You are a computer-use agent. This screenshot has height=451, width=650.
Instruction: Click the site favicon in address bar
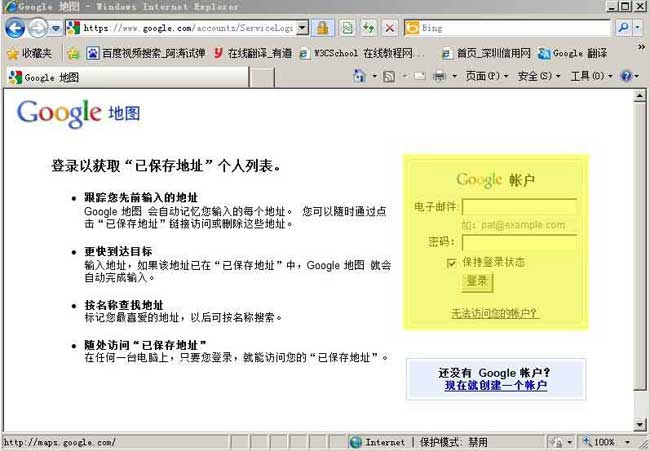pos(73,28)
